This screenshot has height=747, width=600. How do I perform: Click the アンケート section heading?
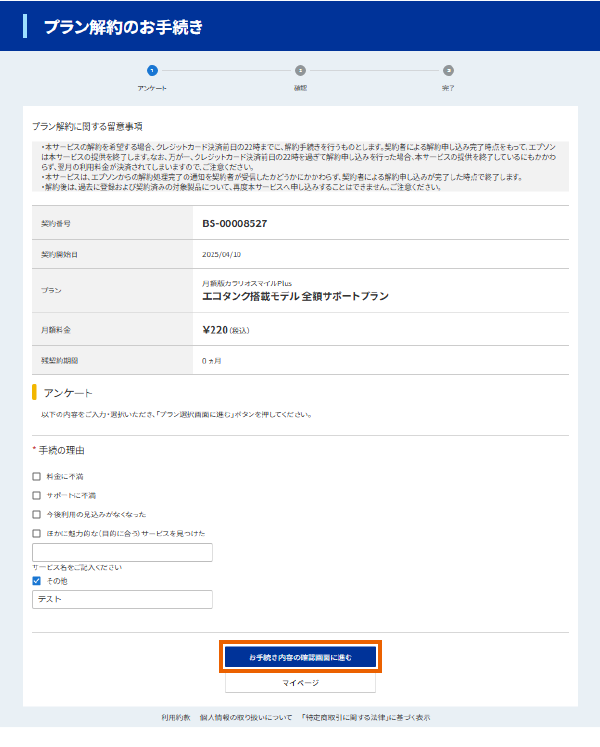[x=68, y=392]
